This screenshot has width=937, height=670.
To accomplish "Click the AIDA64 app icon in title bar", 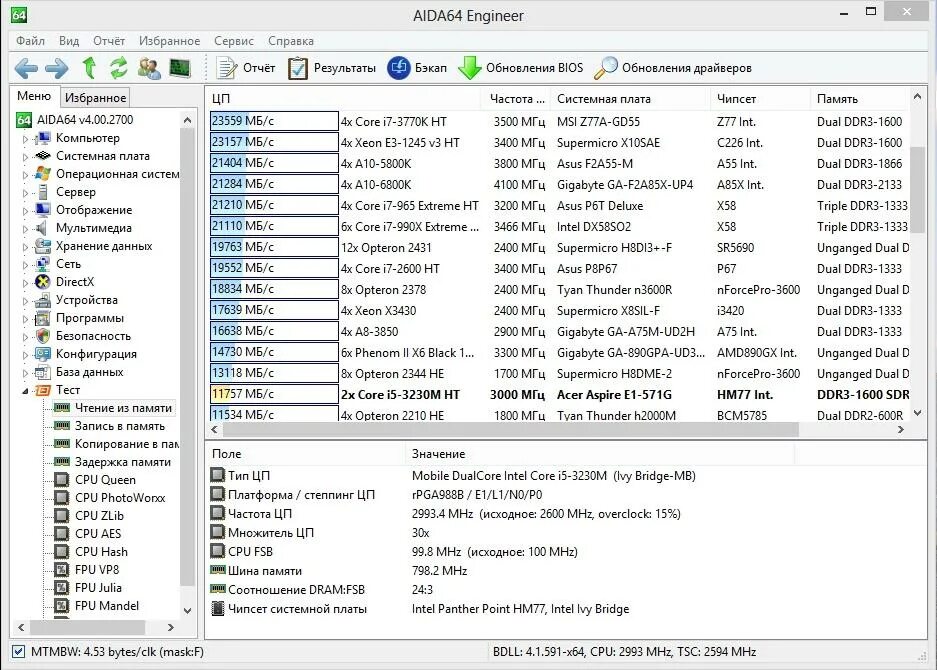I will [x=19, y=15].
